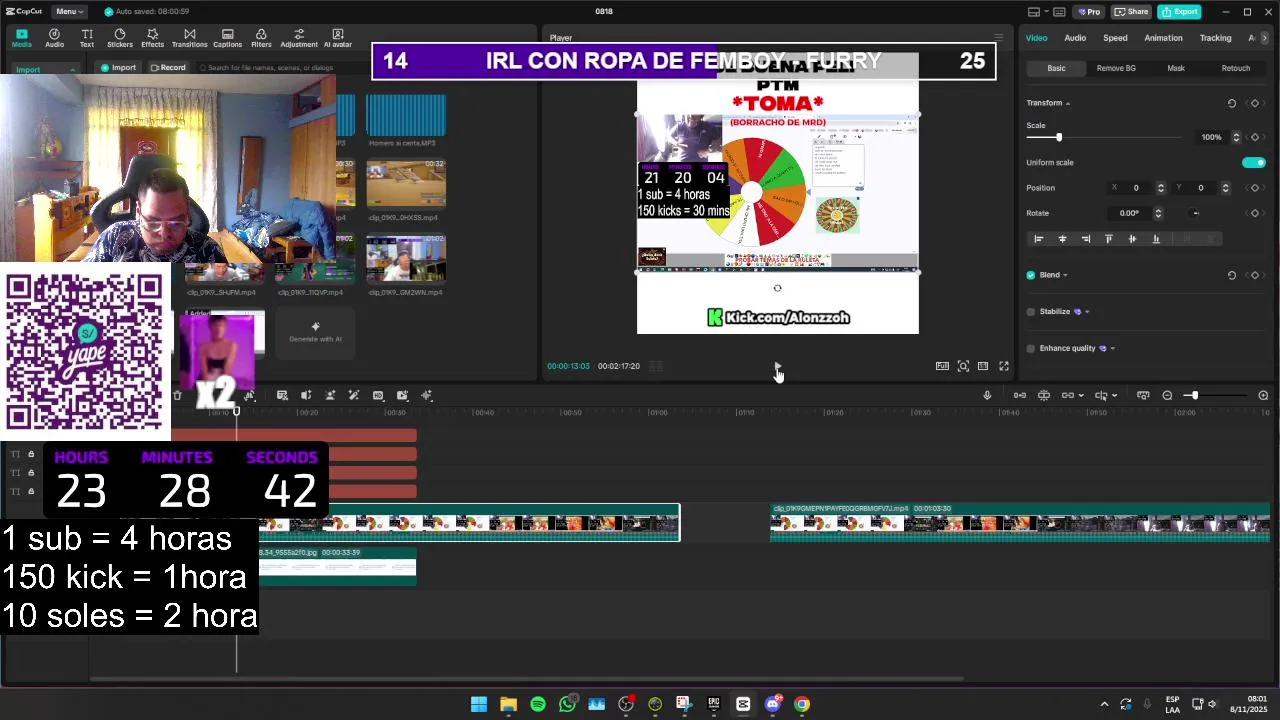Click the Import button beside Record
1280x720 pixels.
pyautogui.click(x=118, y=68)
